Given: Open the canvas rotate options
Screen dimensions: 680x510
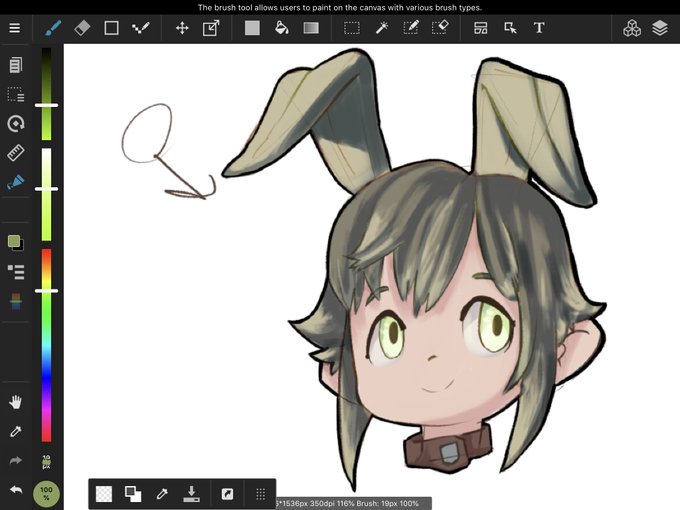Looking at the screenshot, I should coord(16,124).
